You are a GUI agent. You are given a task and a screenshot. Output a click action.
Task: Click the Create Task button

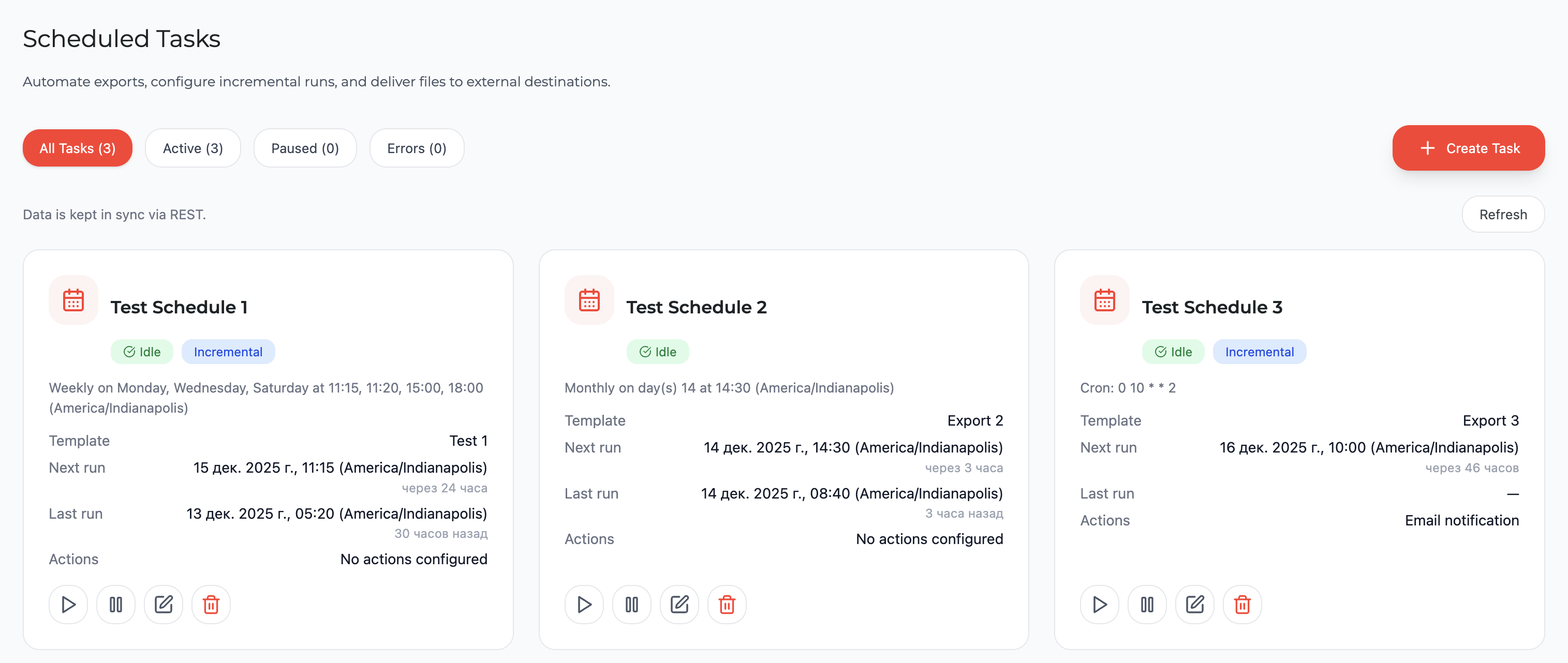pyautogui.click(x=1468, y=148)
